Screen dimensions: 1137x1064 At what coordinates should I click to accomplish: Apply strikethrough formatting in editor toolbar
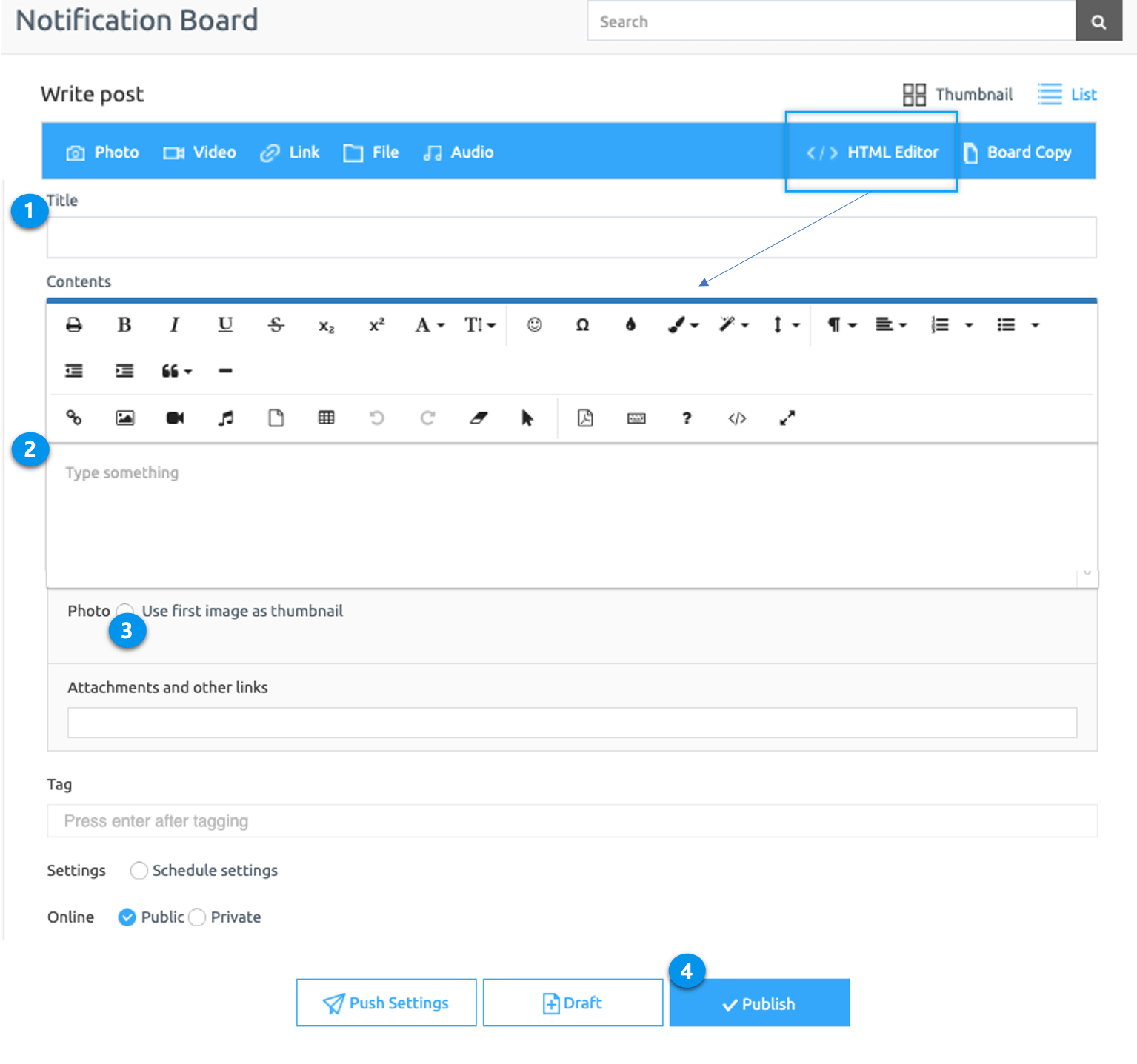point(276,325)
